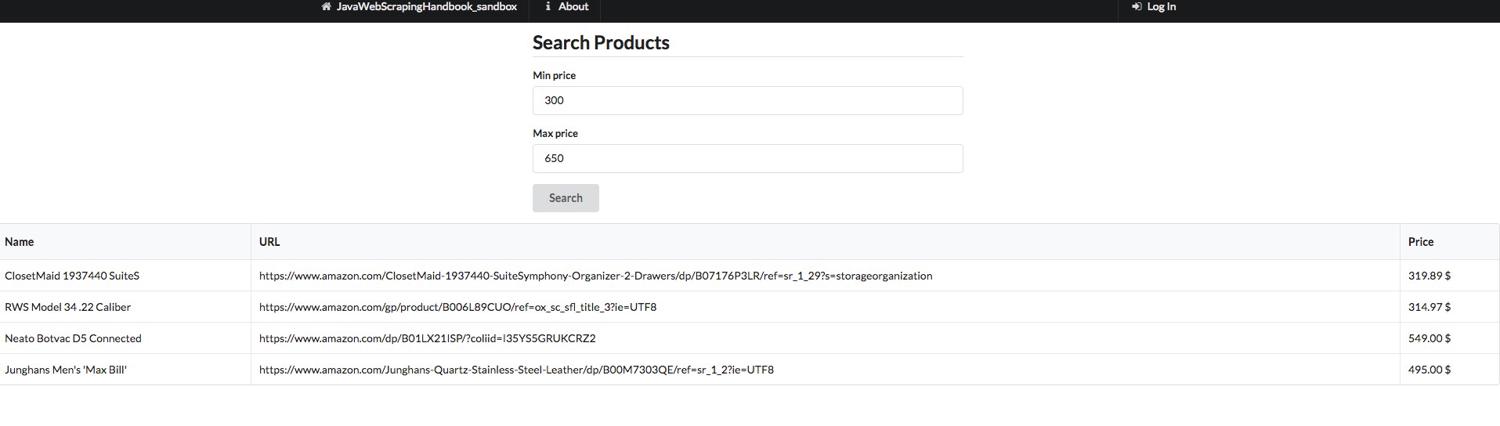The image size is (1500, 426).
Task: Click the 549.00 $ price cell
Action: (1449, 338)
